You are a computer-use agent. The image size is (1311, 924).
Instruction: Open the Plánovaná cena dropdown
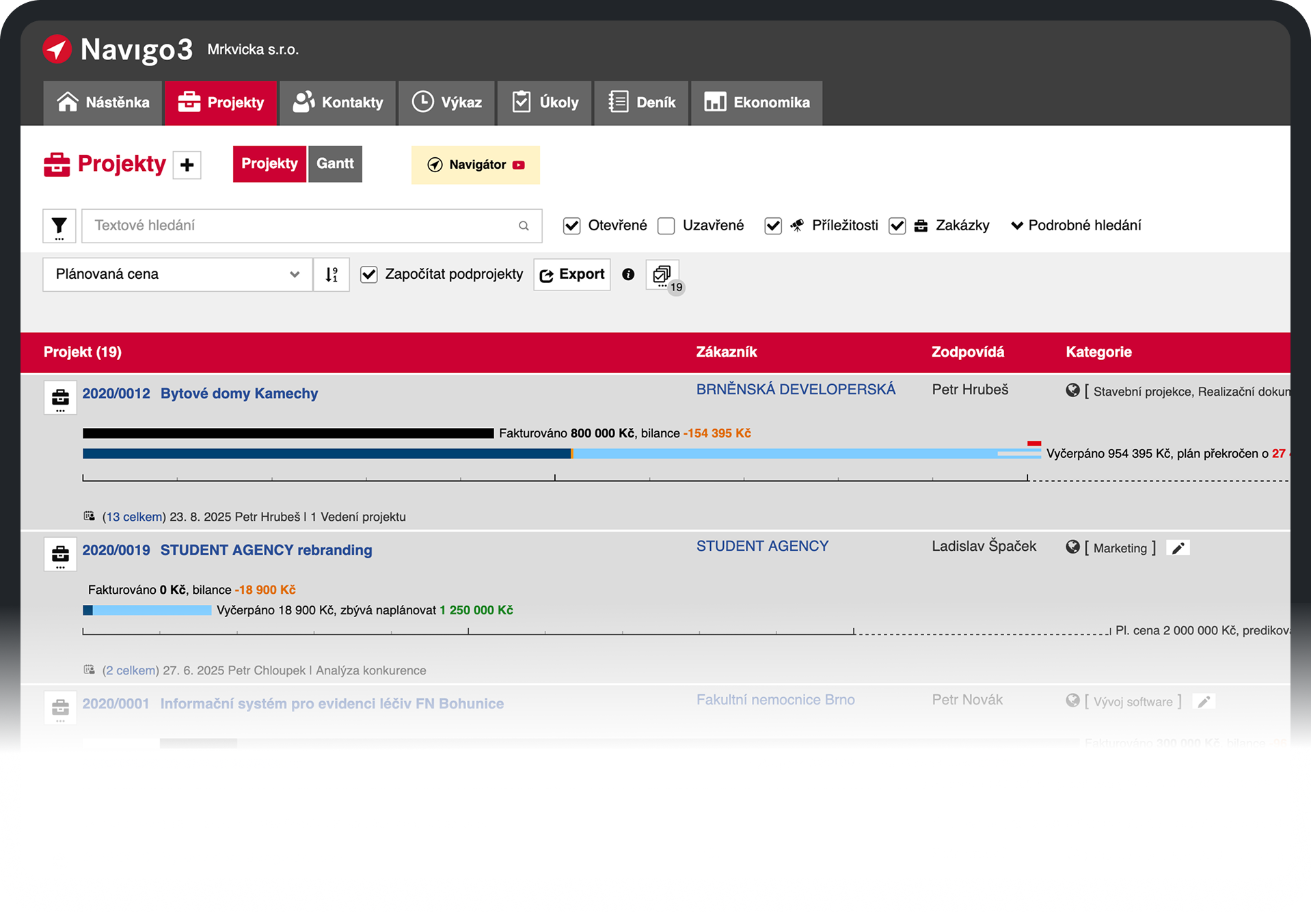coord(177,275)
